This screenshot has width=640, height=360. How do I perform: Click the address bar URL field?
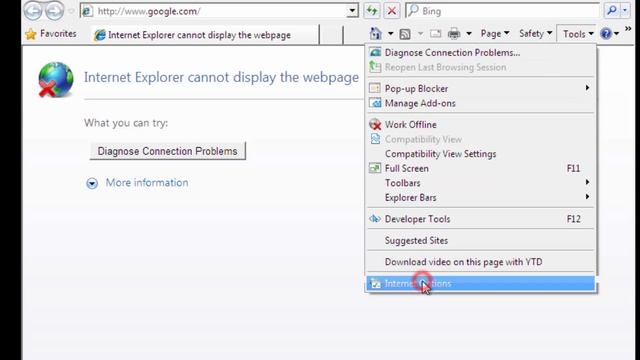point(220,11)
